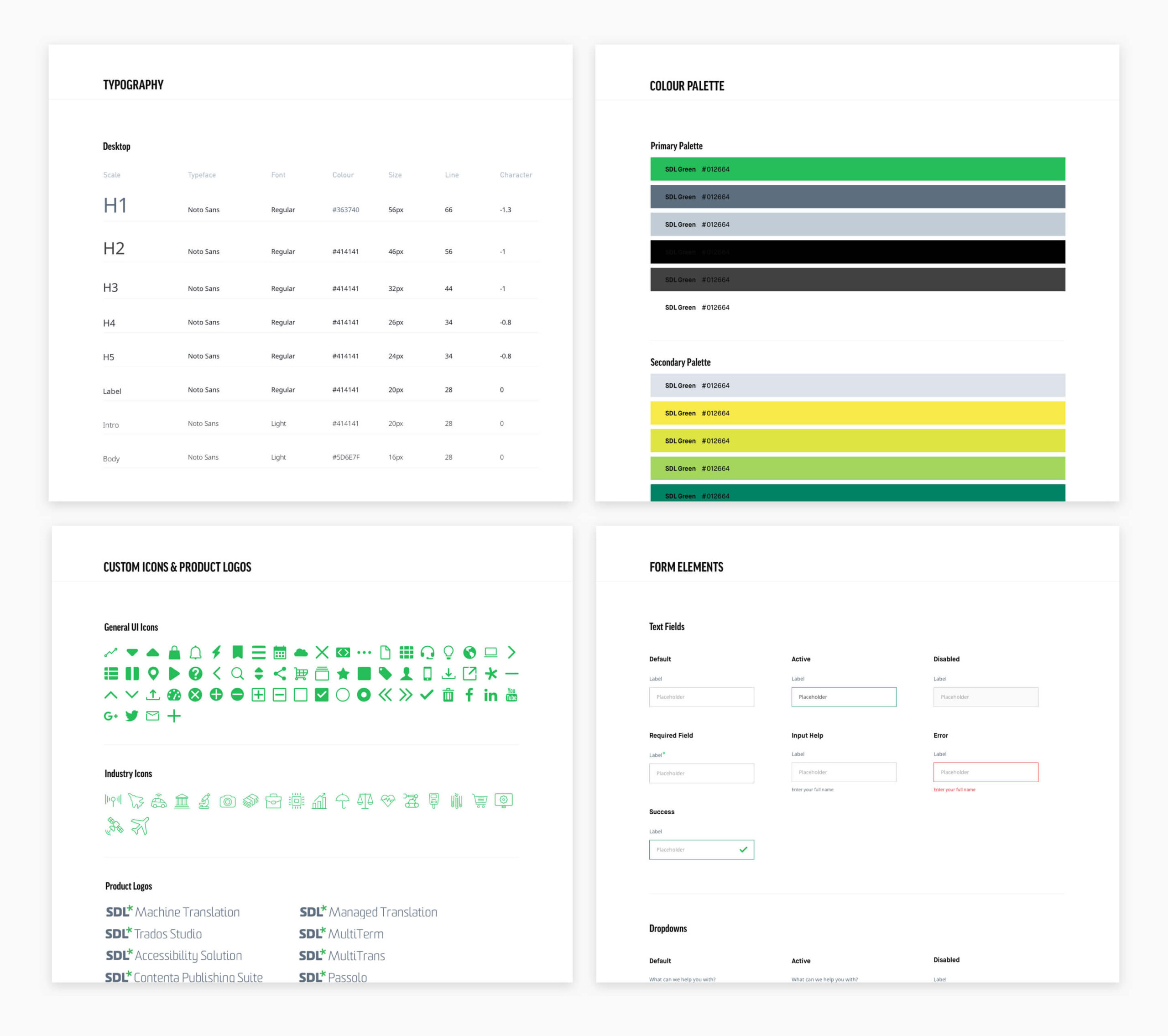Click the bright green primary palette swatch
Viewport: 1168px width, 1036px height.
pos(858,169)
